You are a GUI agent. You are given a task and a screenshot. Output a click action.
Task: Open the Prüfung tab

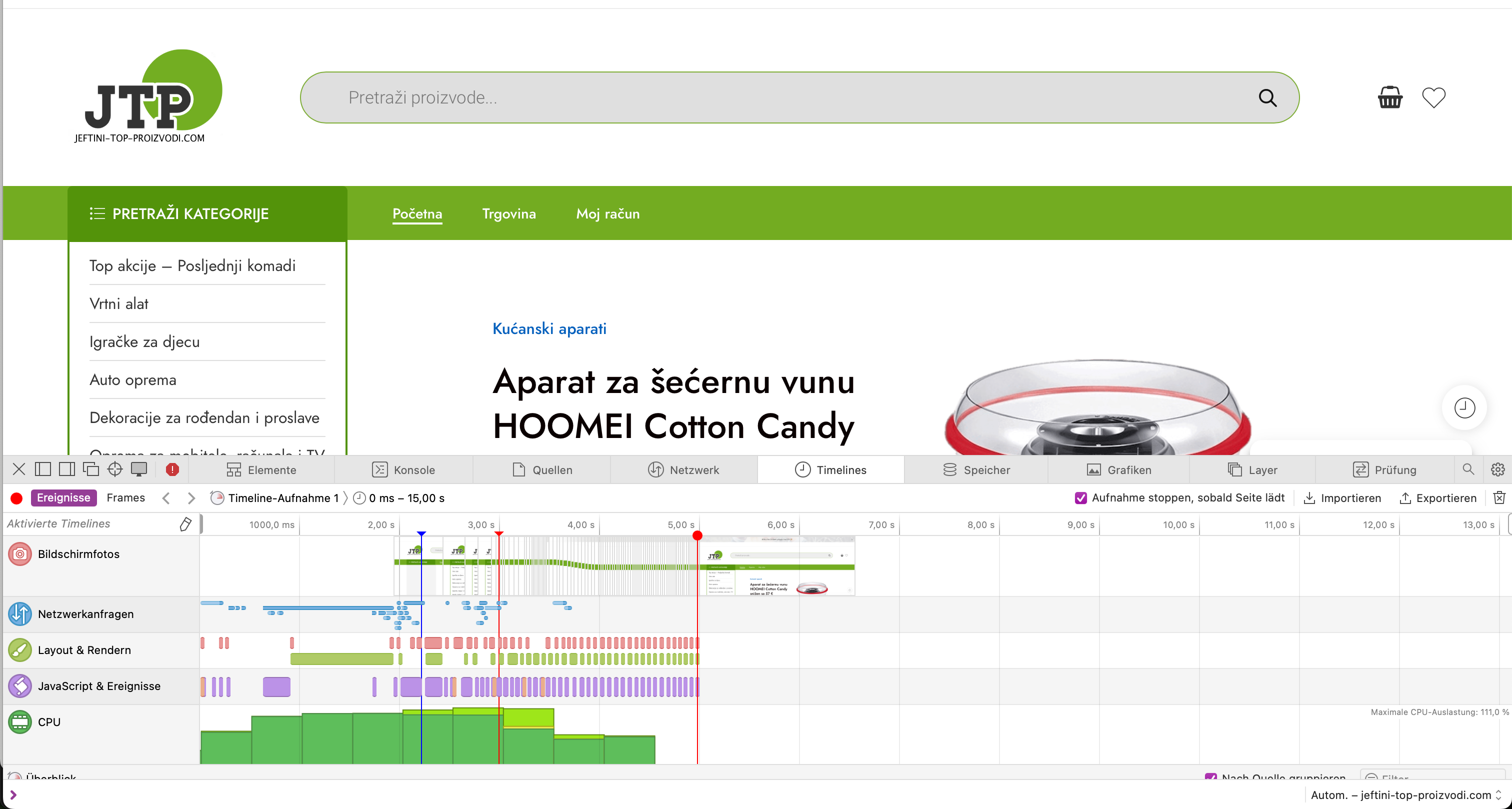coord(1384,469)
